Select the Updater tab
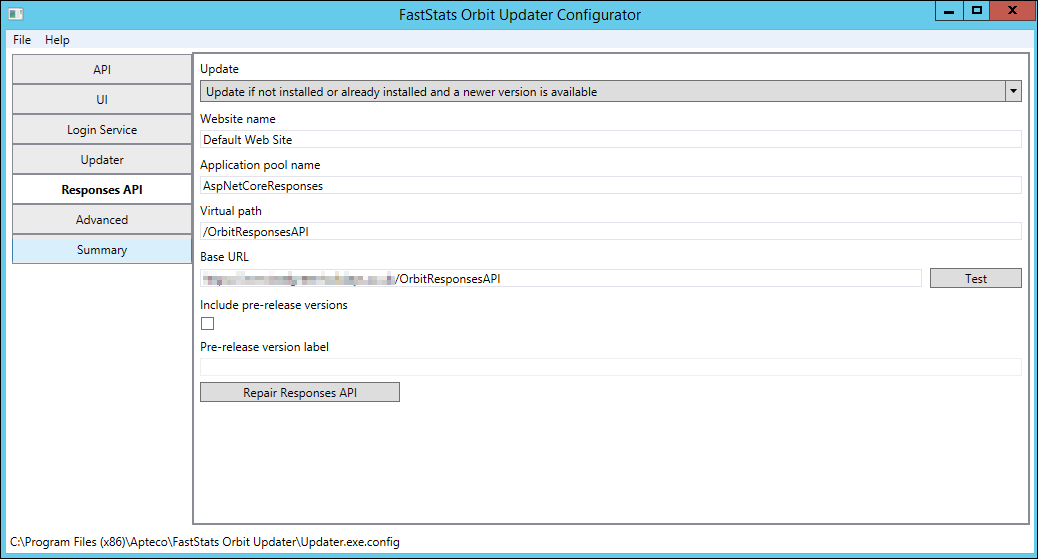This screenshot has height=559, width=1038. click(x=102, y=160)
